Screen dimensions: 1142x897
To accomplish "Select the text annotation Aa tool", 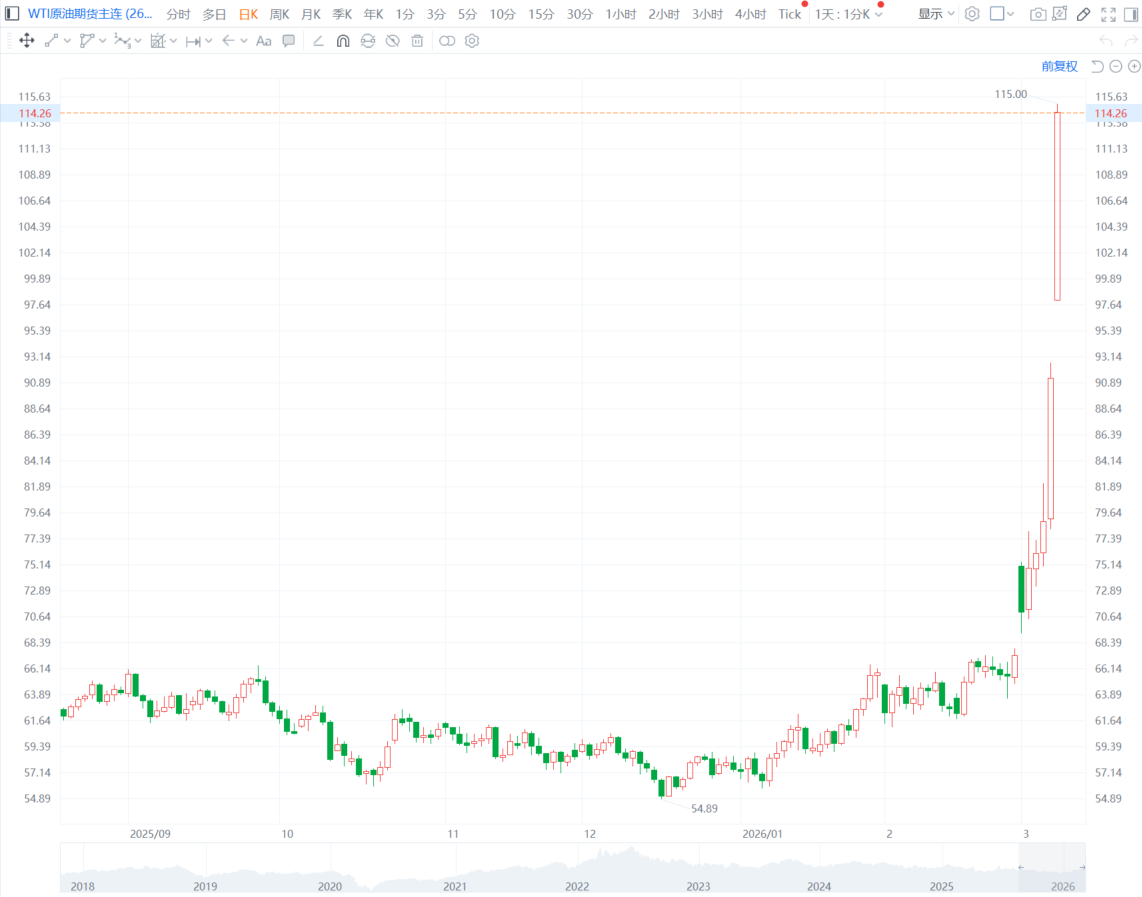I will point(263,41).
